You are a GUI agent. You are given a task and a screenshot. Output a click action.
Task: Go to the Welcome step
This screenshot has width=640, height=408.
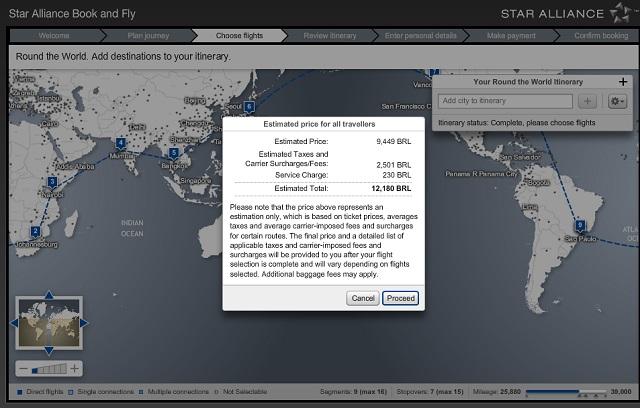click(54, 36)
